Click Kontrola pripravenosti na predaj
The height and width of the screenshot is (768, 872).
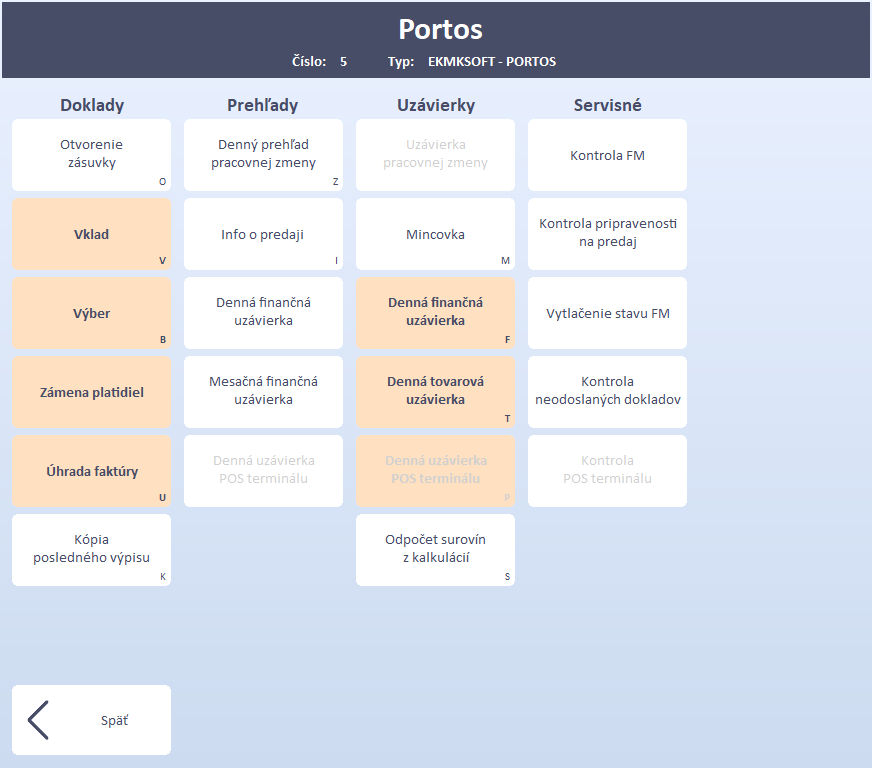(x=607, y=234)
